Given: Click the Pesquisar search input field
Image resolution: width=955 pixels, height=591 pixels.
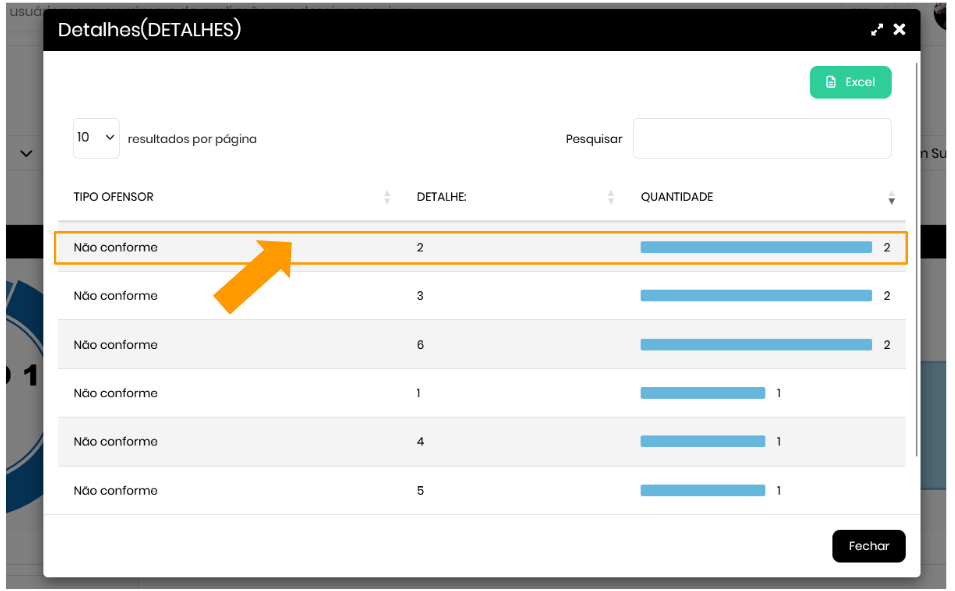Looking at the screenshot, I should pos(761,139).
